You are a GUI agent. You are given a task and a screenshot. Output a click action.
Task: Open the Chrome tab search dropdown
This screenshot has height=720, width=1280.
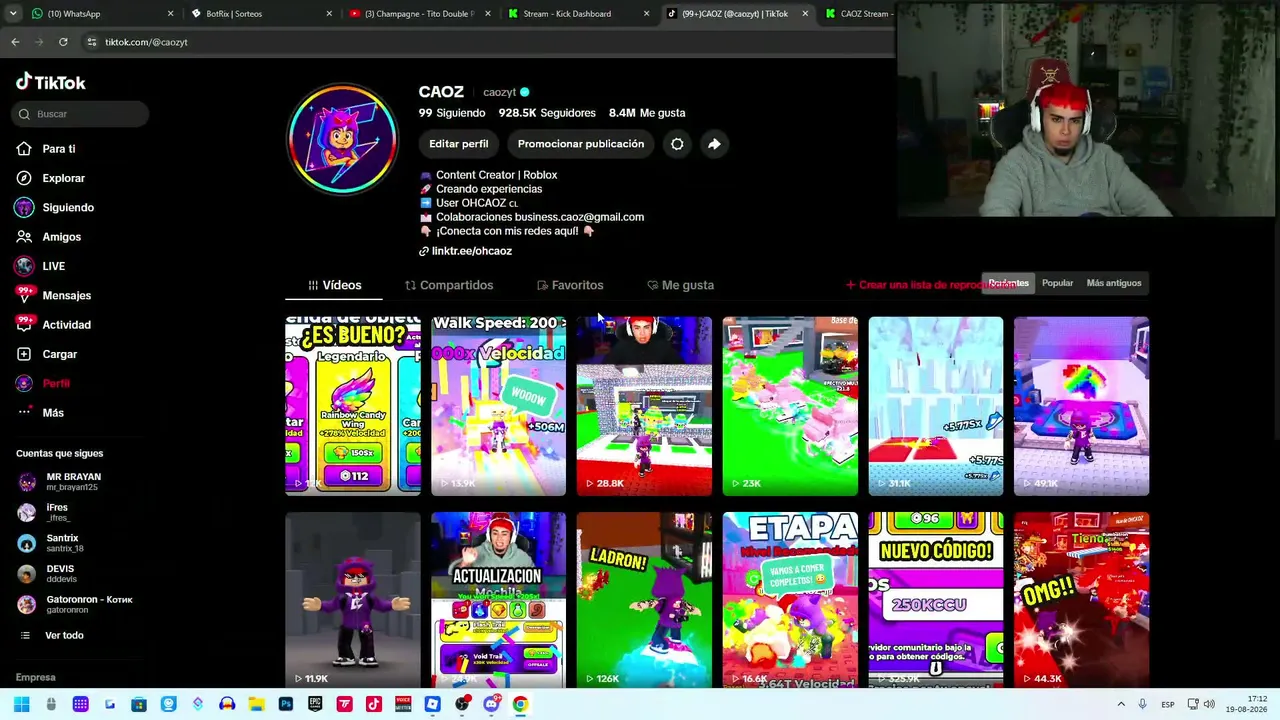pos(13,14)
